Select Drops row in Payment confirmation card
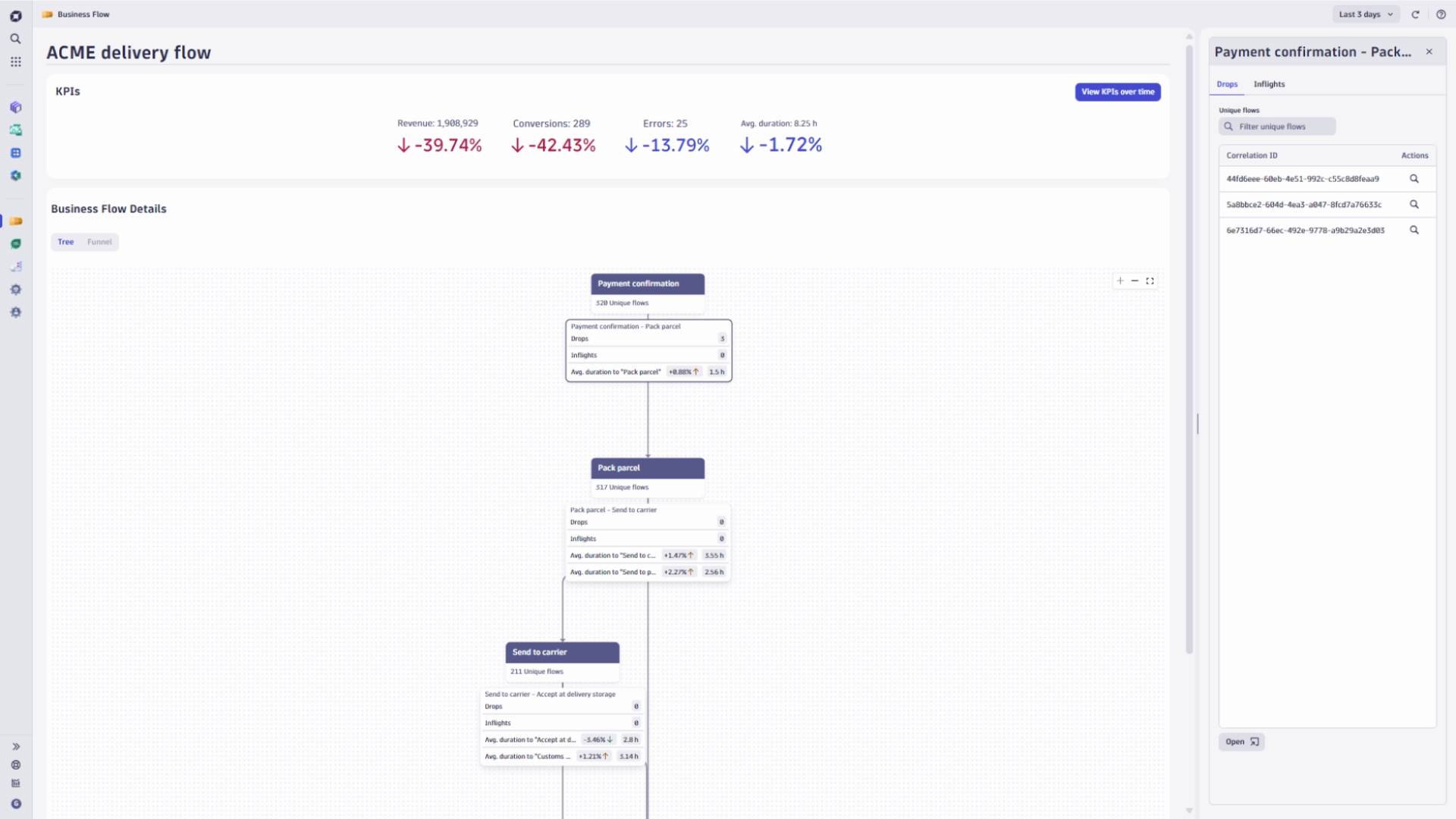The image size is (1456, 819). 648,339
